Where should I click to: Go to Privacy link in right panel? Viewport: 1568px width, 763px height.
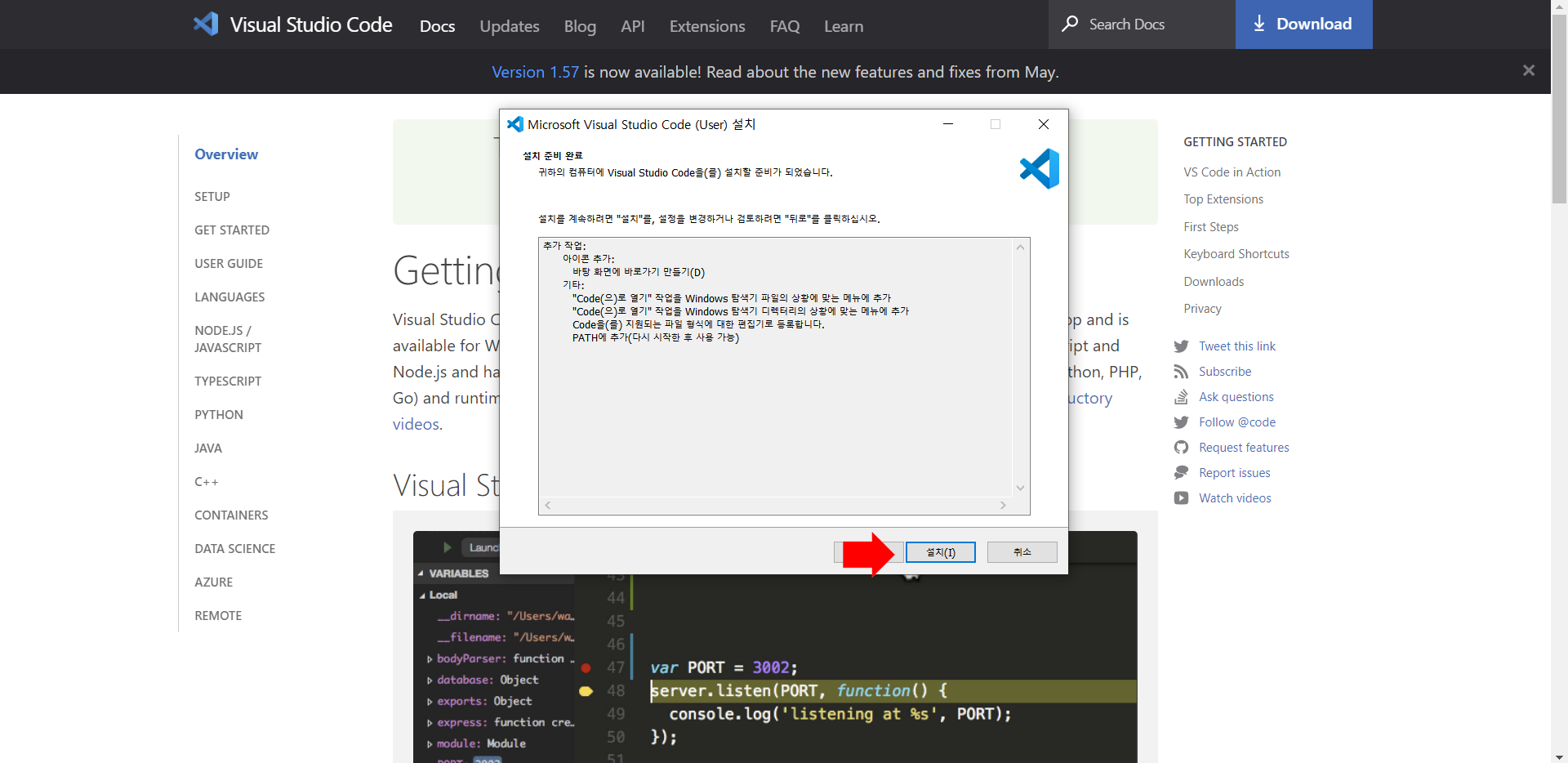point(1202,309)
